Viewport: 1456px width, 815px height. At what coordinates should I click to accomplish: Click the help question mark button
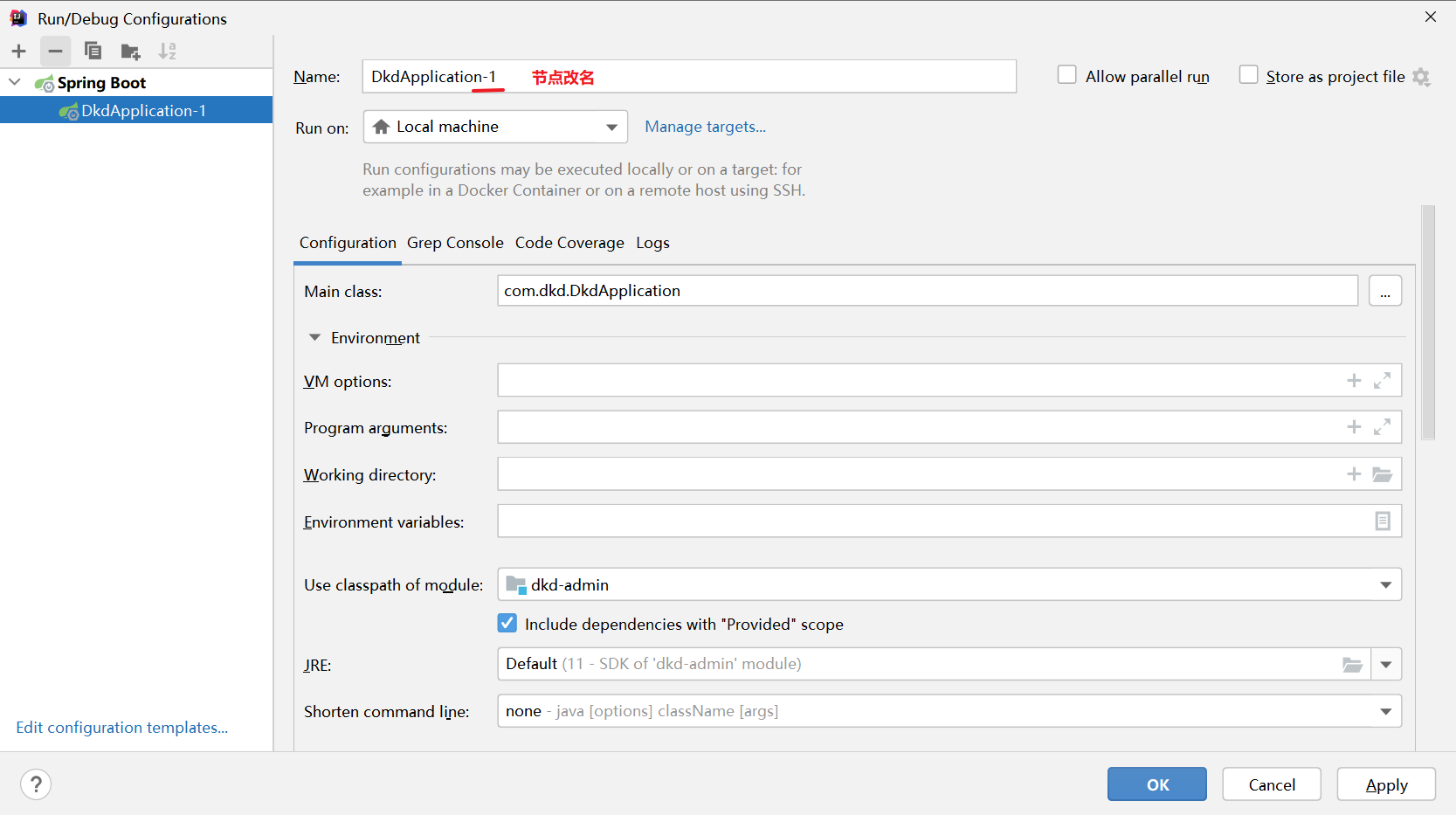(36, 784)
